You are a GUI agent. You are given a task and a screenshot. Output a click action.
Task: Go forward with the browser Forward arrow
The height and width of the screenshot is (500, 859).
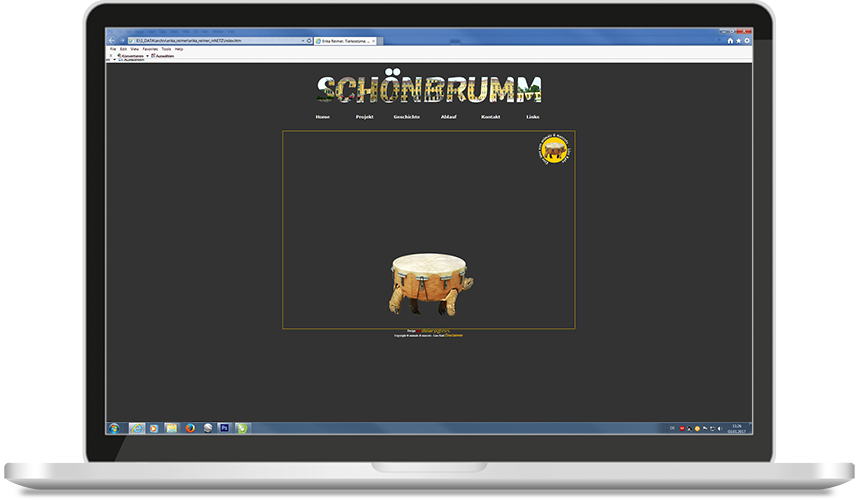pyautogui.click(x=122, y=41)
